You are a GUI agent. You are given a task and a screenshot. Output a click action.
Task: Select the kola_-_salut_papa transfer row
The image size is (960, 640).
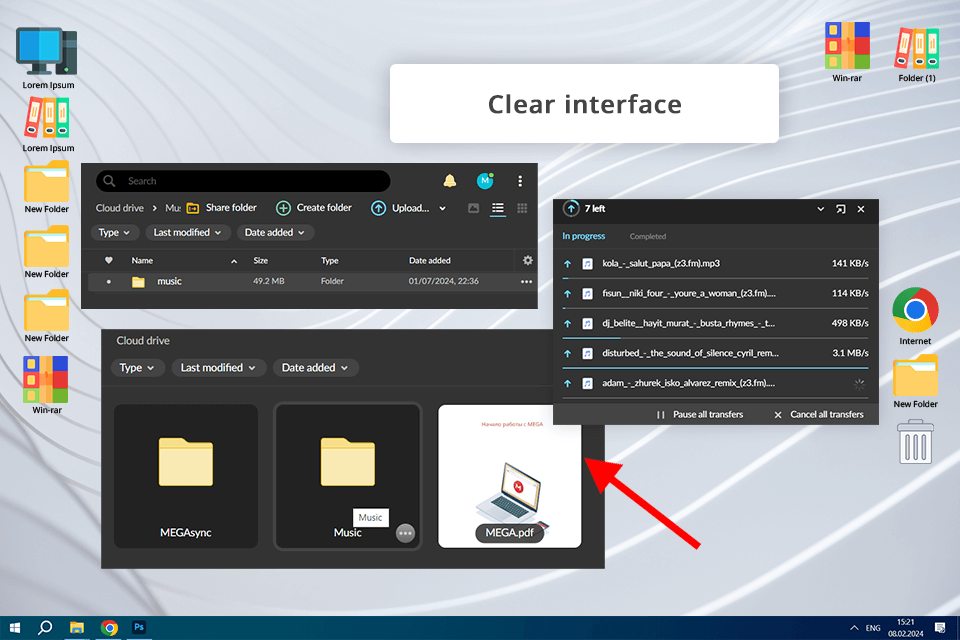pyautogui.click(x=715, y=263)
